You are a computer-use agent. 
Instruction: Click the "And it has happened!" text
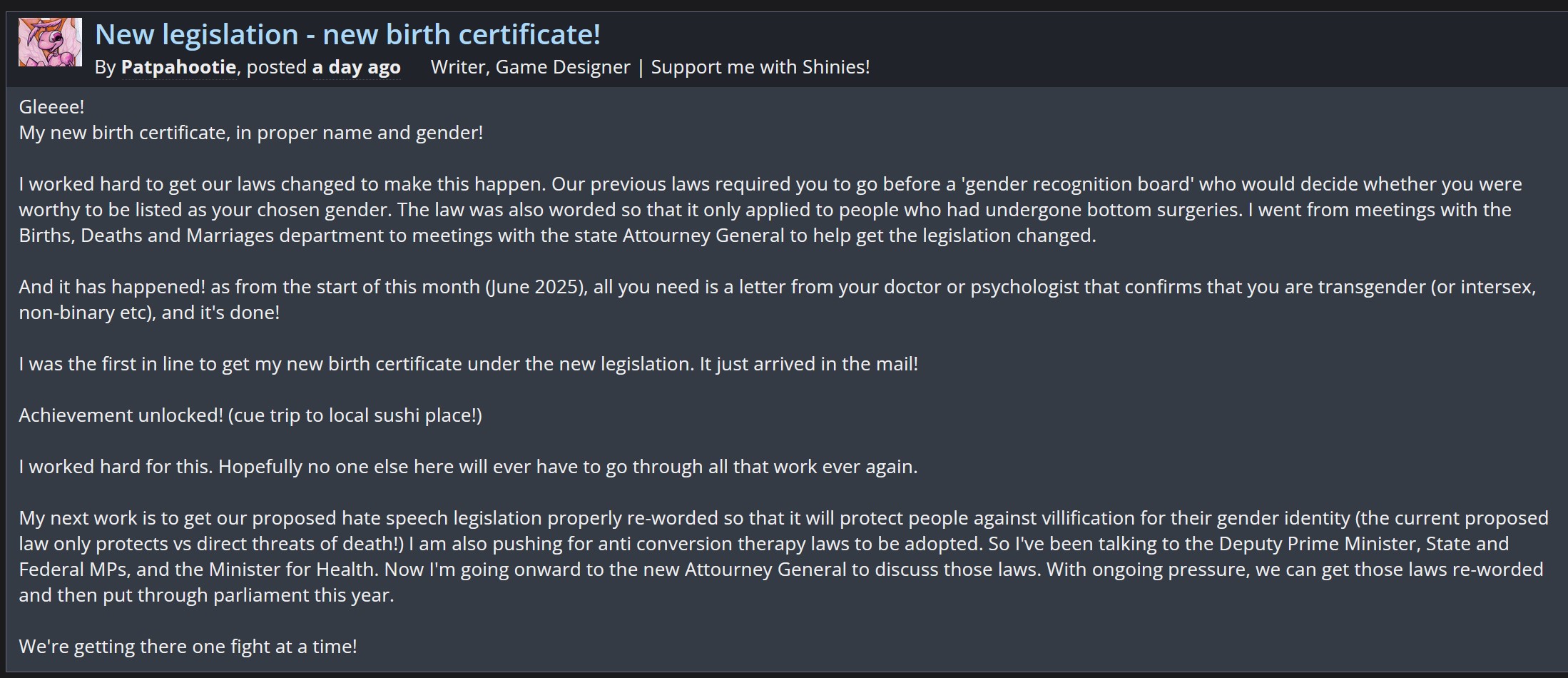[112, 287]
